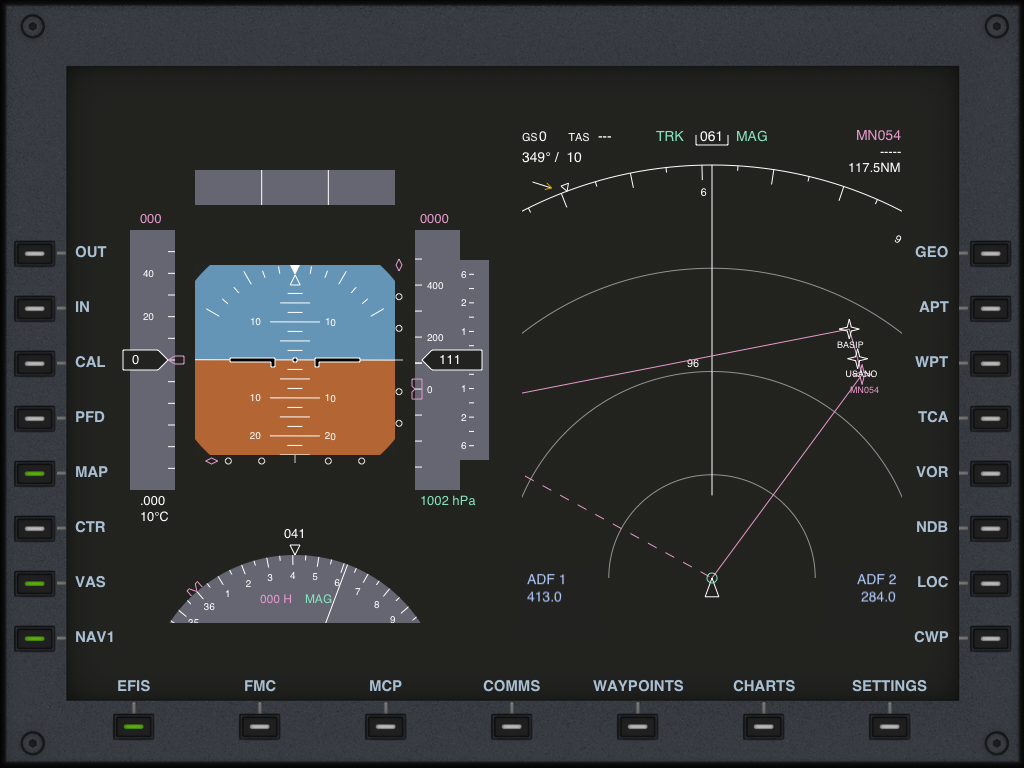
Task: Tap the yellow wind direction arrow
Action: (542, 185)
